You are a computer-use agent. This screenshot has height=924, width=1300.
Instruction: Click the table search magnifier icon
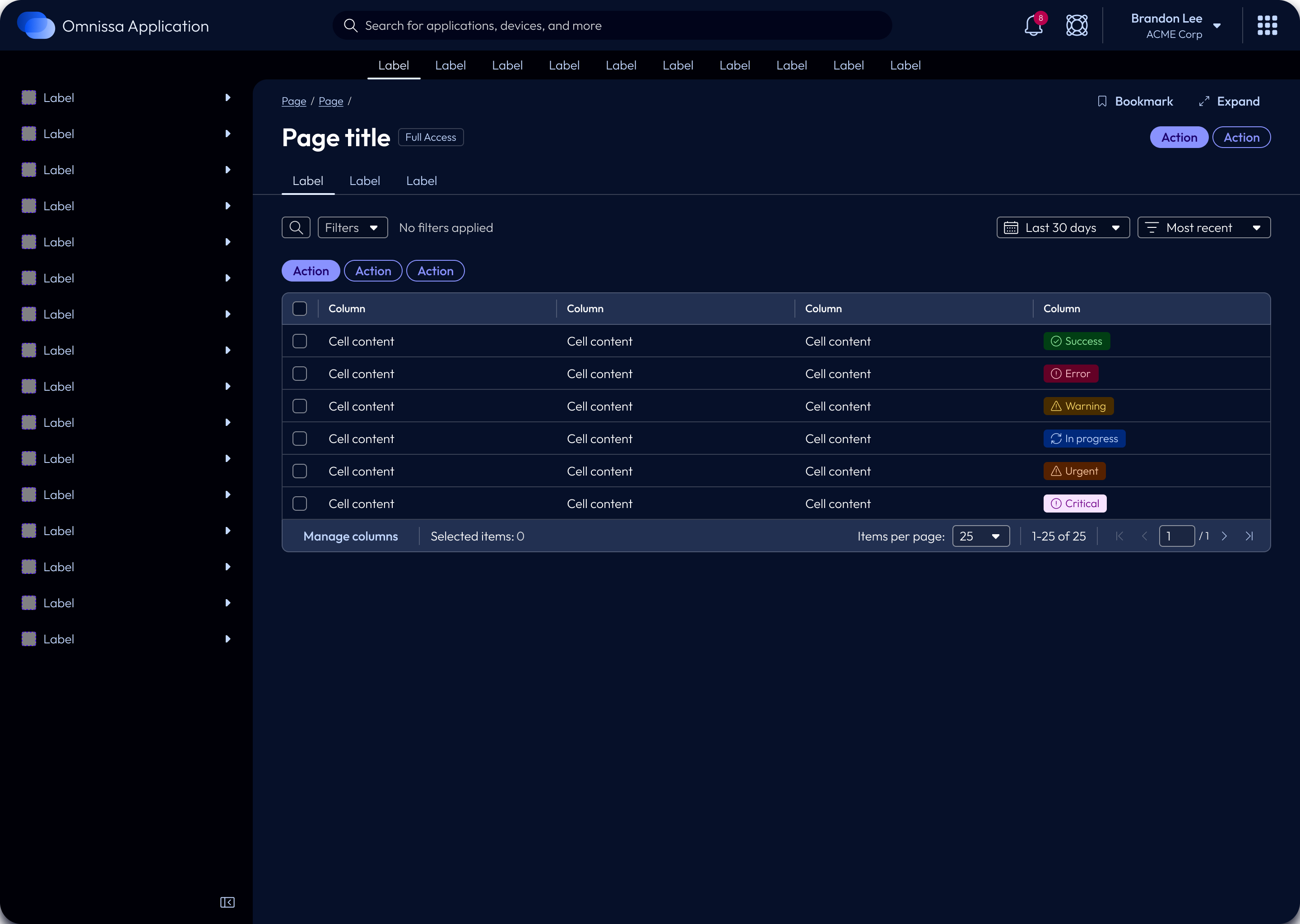296,227
